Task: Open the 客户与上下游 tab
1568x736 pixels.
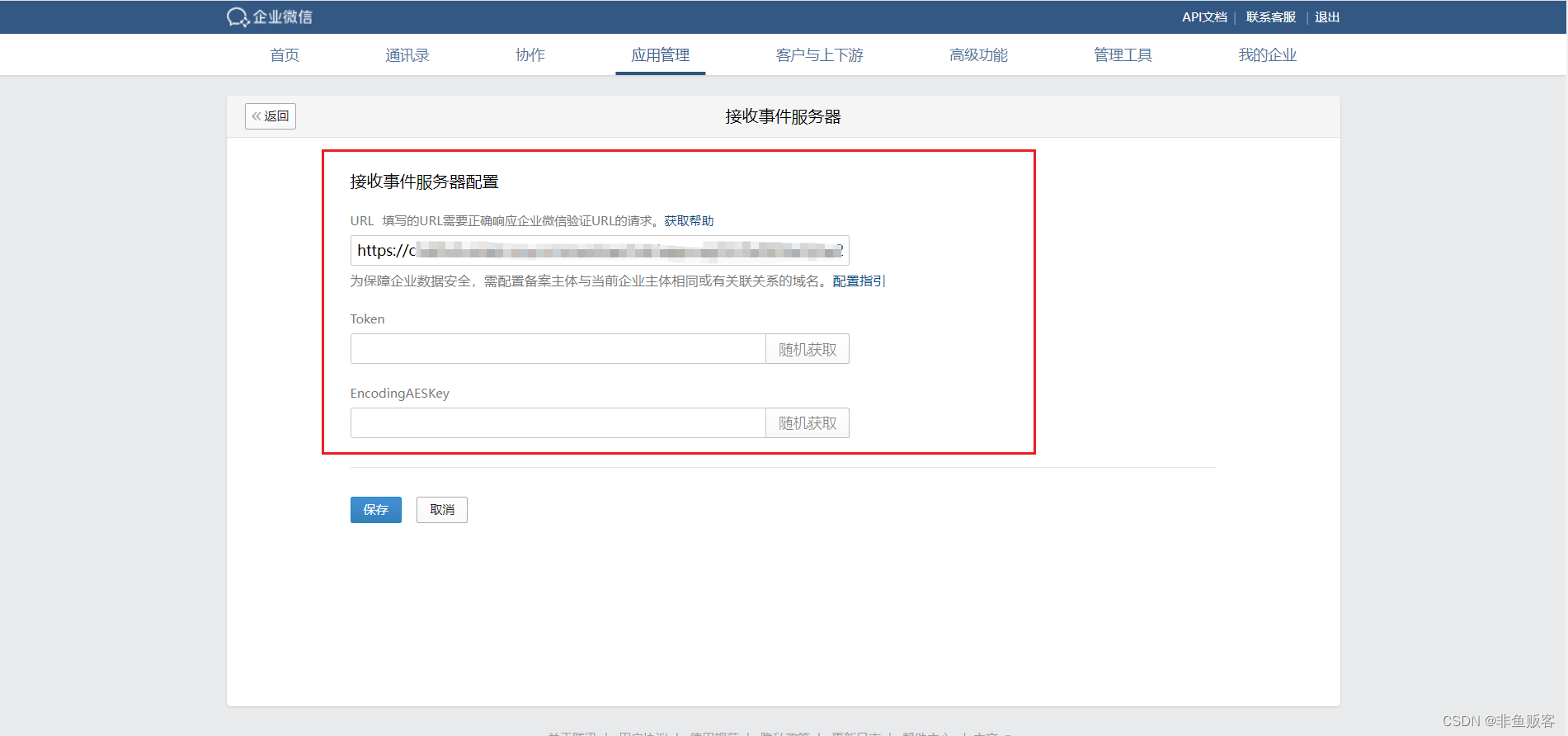Action: click(820, 55)
